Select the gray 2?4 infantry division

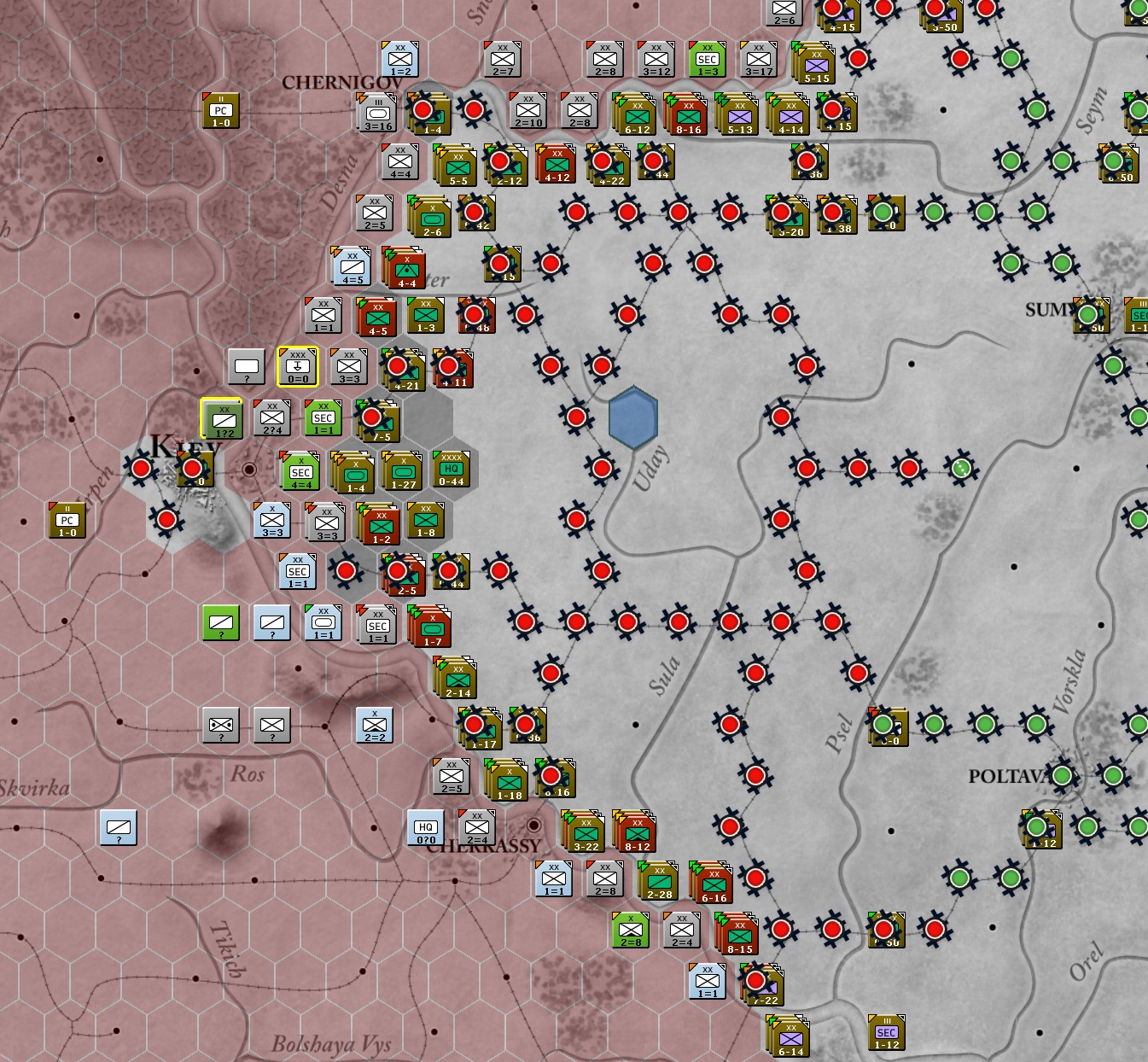point(272,417)
